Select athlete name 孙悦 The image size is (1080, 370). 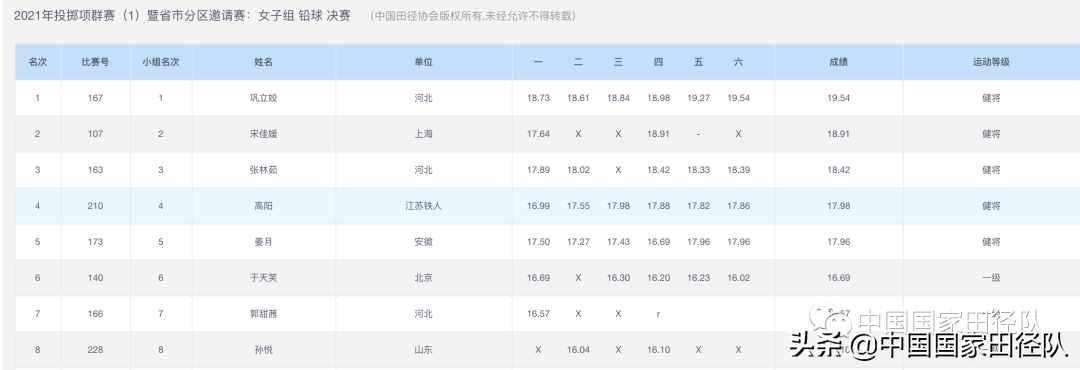pos(264,349)
